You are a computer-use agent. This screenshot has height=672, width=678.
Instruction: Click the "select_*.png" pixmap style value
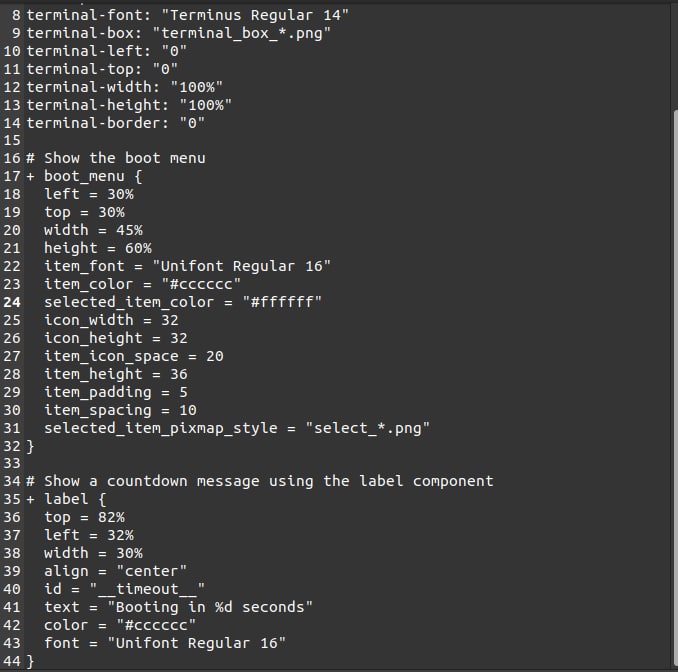point(367,428)
